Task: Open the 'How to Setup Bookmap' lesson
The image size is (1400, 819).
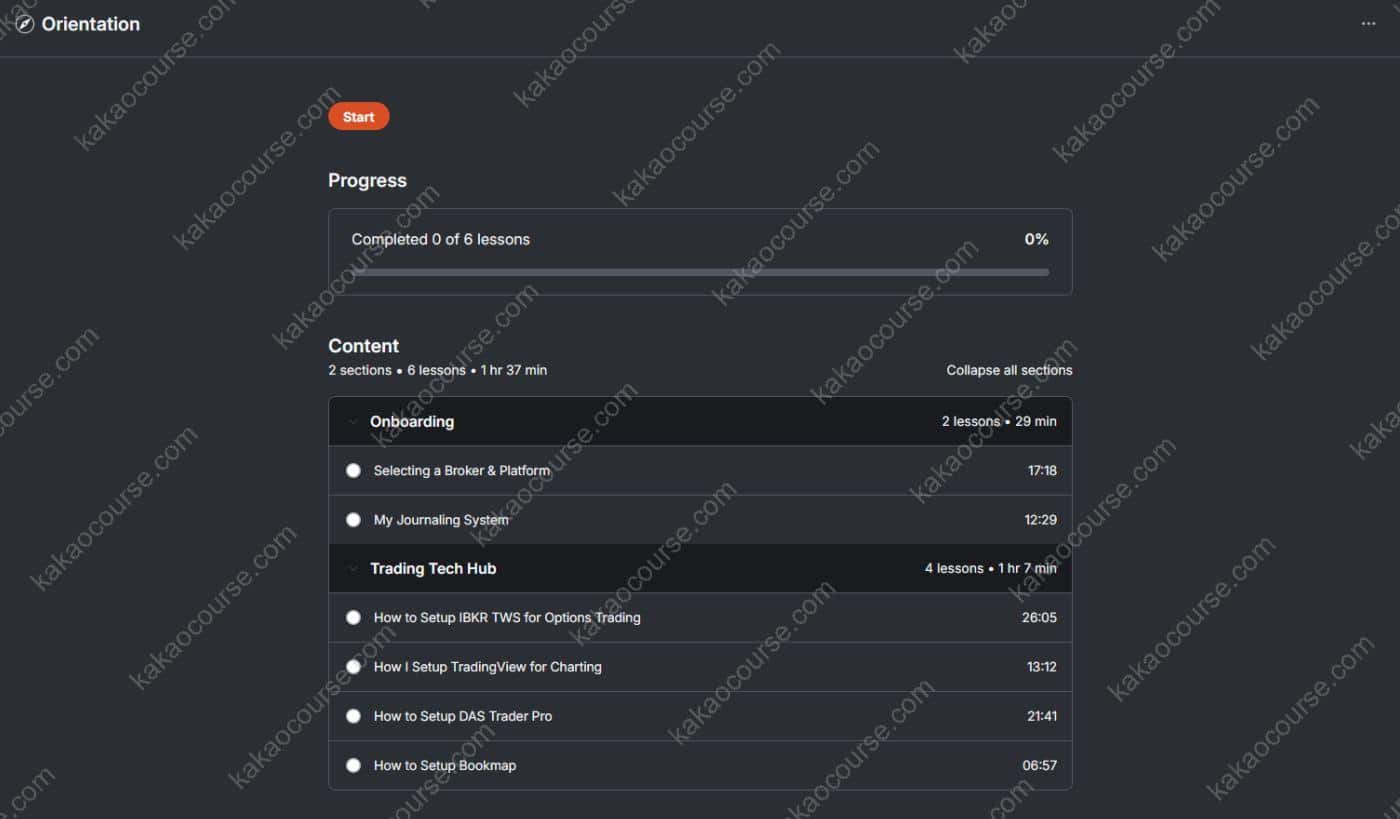Action: pos(445,765)
